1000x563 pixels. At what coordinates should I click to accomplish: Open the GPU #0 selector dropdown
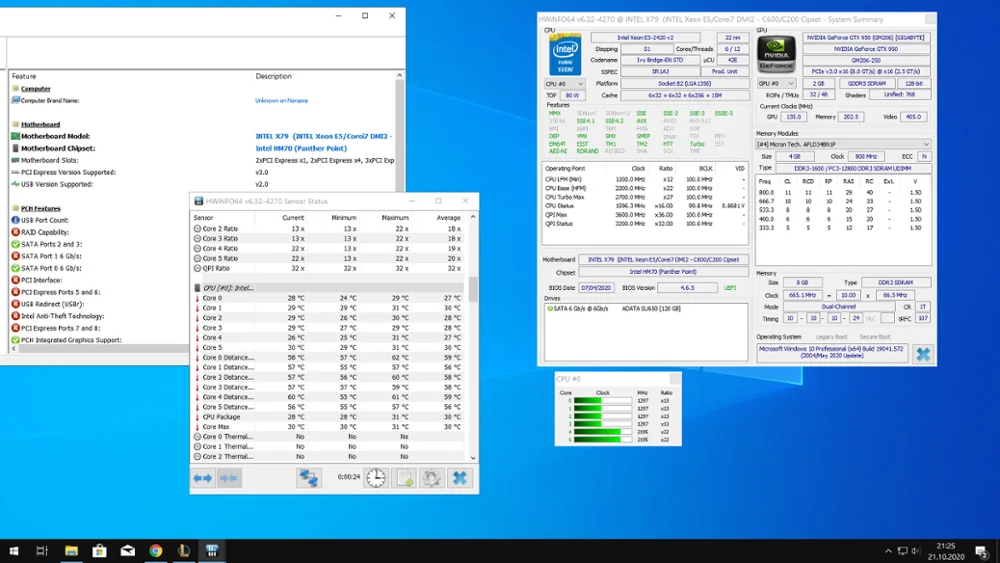(776, 84)
